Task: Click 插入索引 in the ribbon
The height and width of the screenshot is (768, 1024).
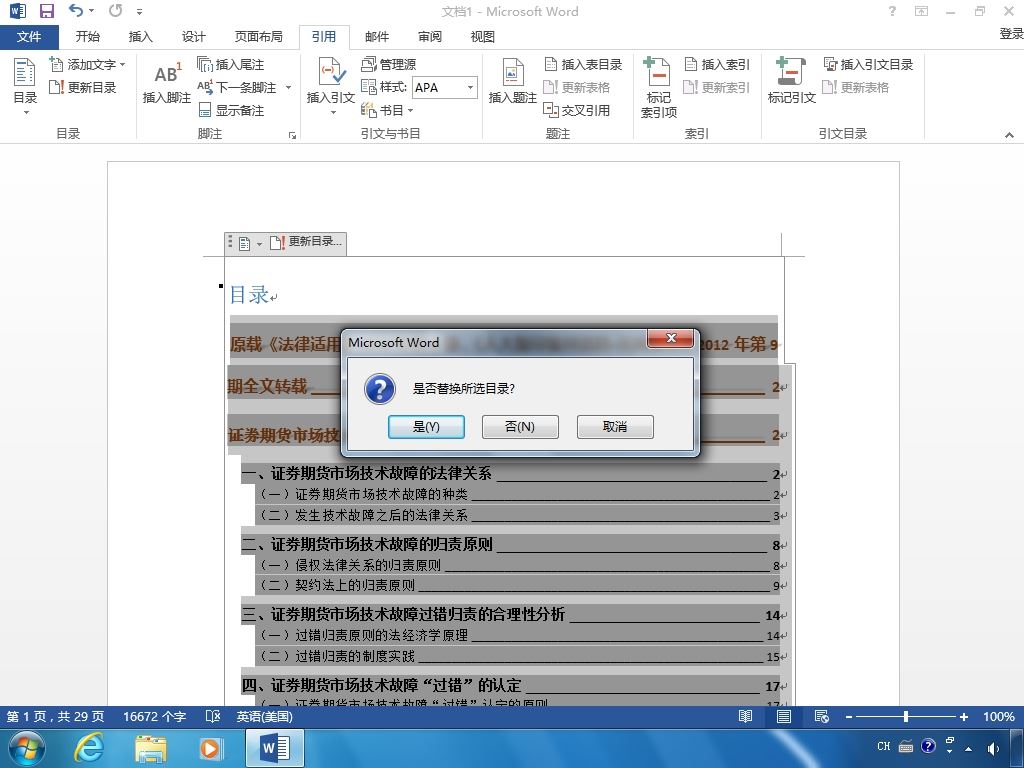Action: coord(717,64)
